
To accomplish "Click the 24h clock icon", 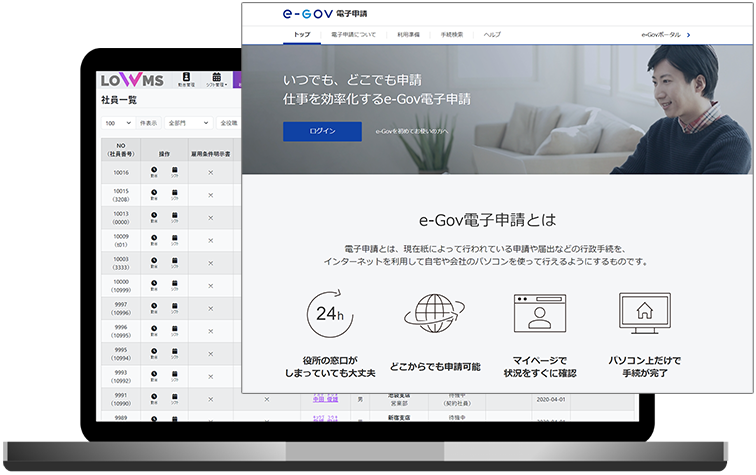I will tap(330, 313).
